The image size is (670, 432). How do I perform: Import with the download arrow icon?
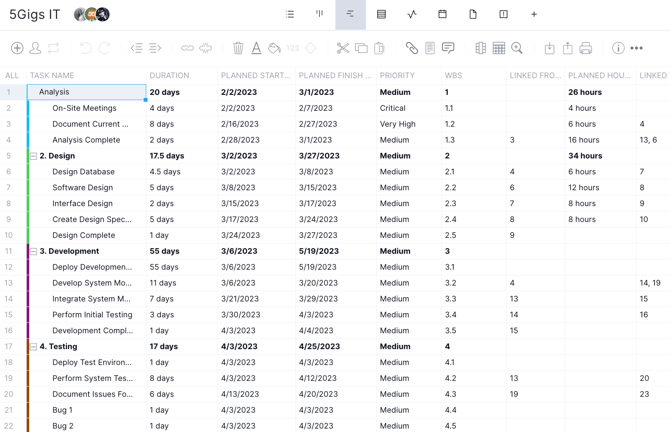tap(550, 48)
